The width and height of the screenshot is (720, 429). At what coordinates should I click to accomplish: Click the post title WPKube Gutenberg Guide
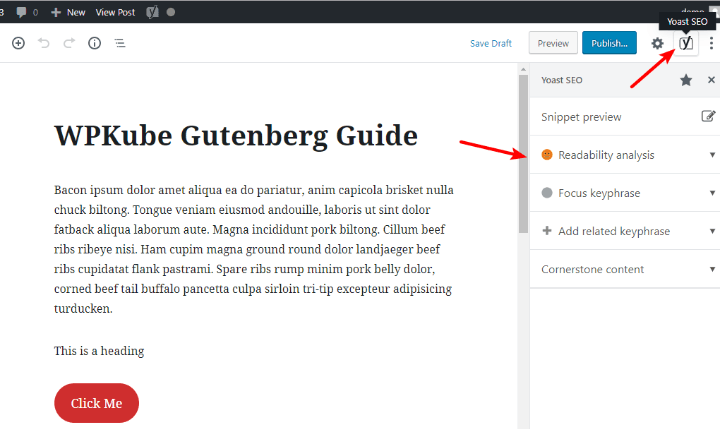(x=236, y=136)
